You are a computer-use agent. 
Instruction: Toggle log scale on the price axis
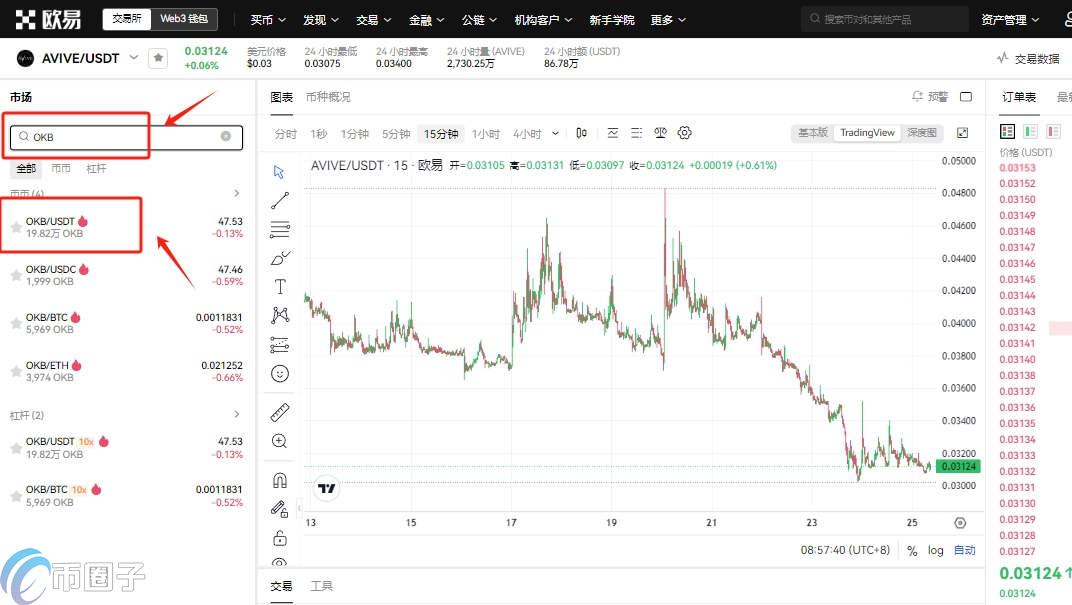pos(936,550)
